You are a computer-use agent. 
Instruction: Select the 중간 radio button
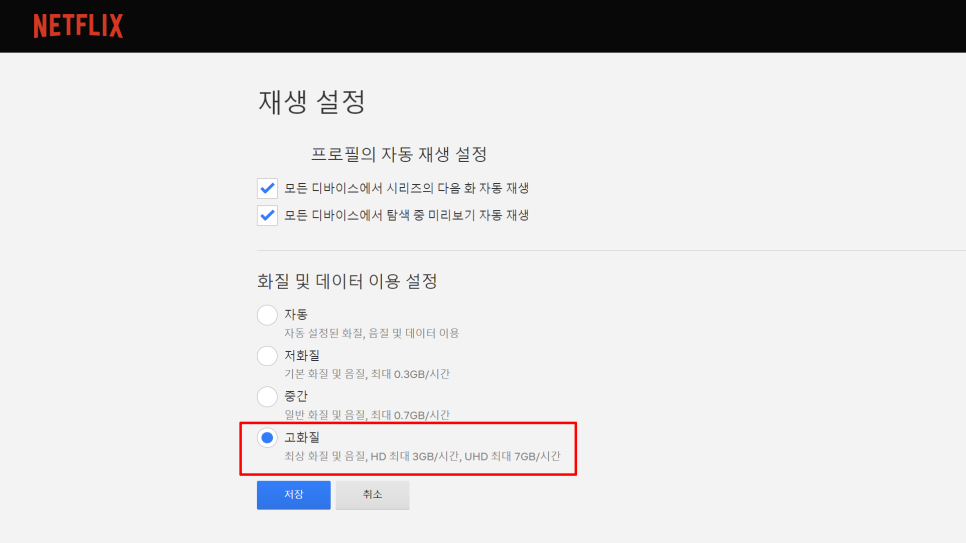click(267, 396)
